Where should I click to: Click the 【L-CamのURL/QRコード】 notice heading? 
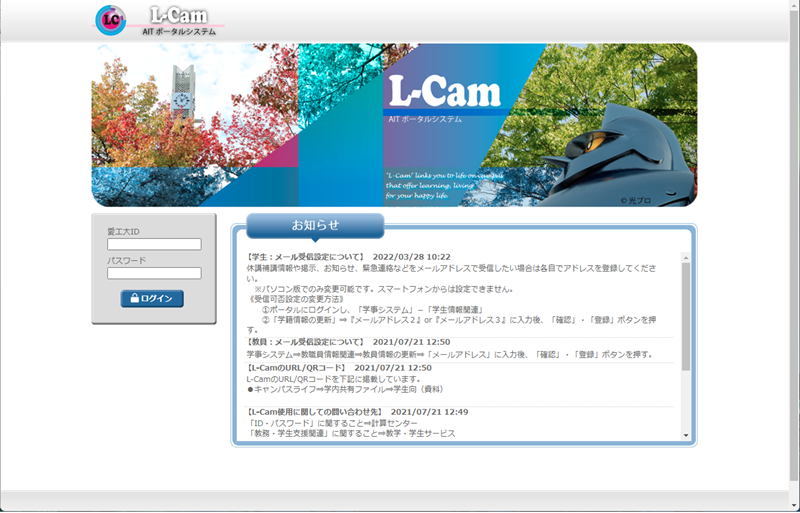pyautogui.click(x=292, y=367)
